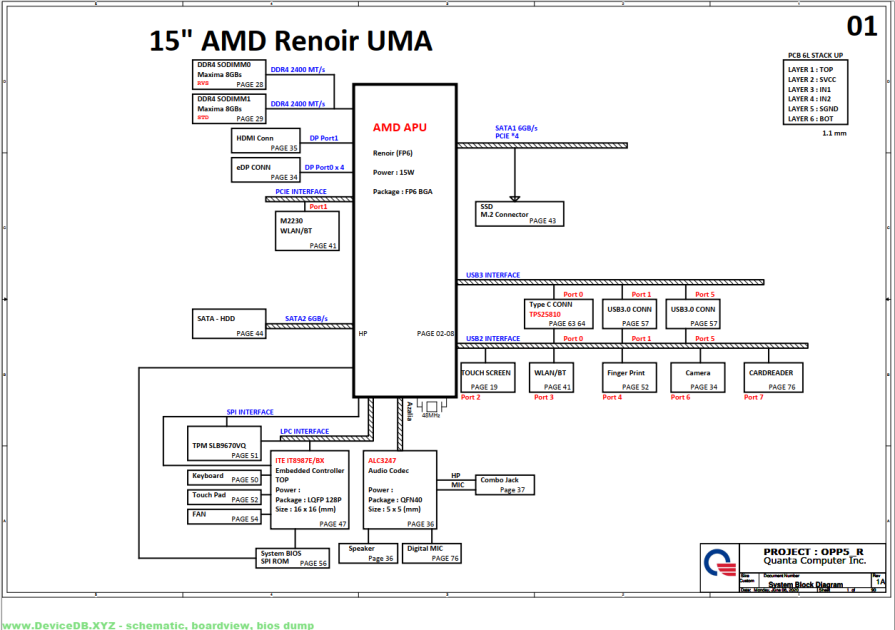Screen dimensions: 895x630
Task: Click the ALC3247 Audio Codec block
Action: (x=400, y=490)
